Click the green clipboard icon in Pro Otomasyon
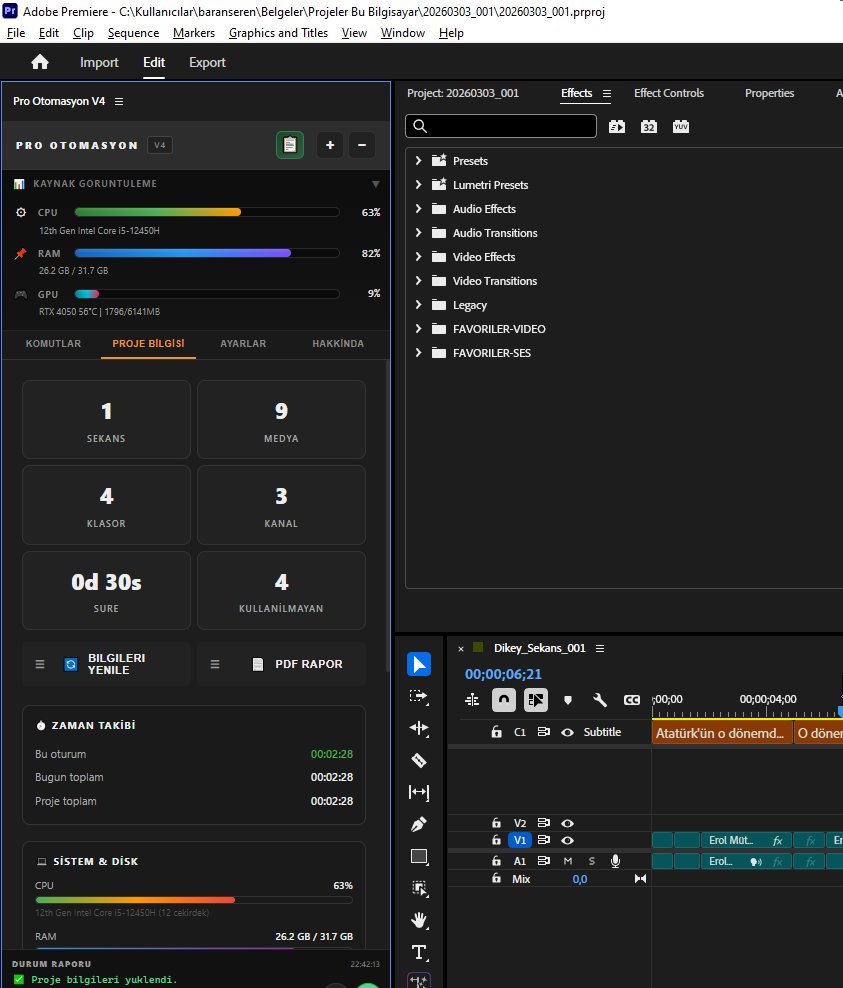The height and width of the screenshot is (988, 843). 290,145
